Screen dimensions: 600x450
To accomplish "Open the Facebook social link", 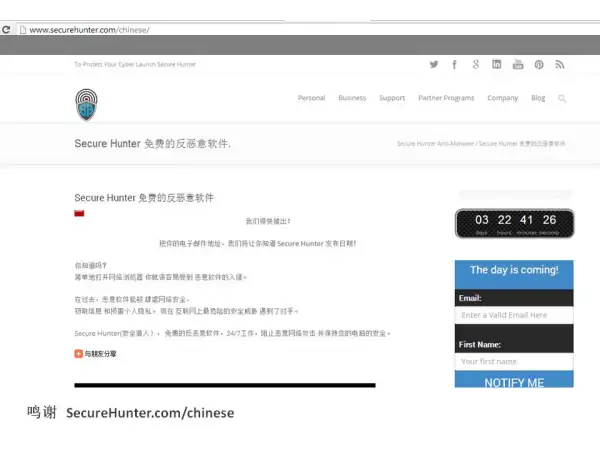I will 454,64.
